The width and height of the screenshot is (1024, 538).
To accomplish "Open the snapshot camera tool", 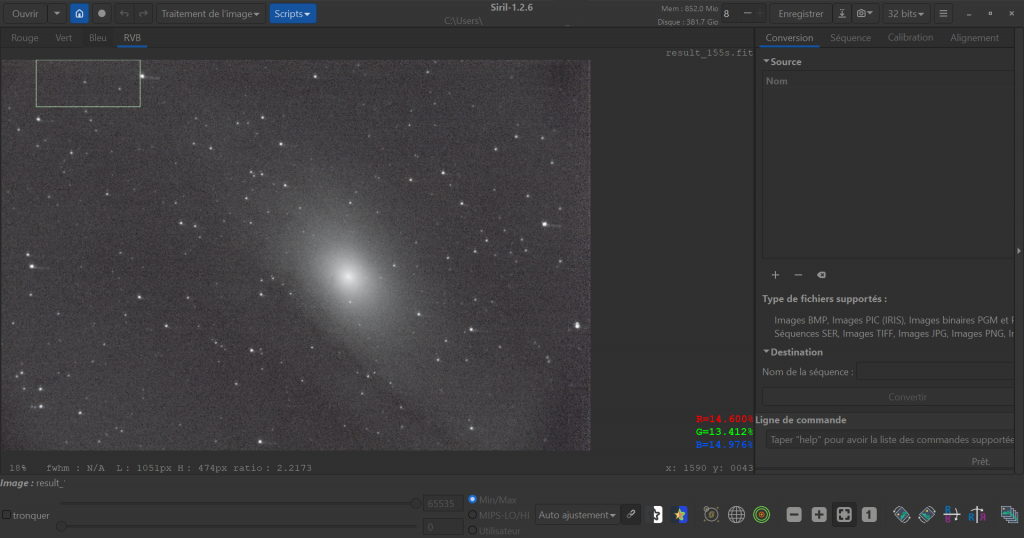I will (864, 14).
